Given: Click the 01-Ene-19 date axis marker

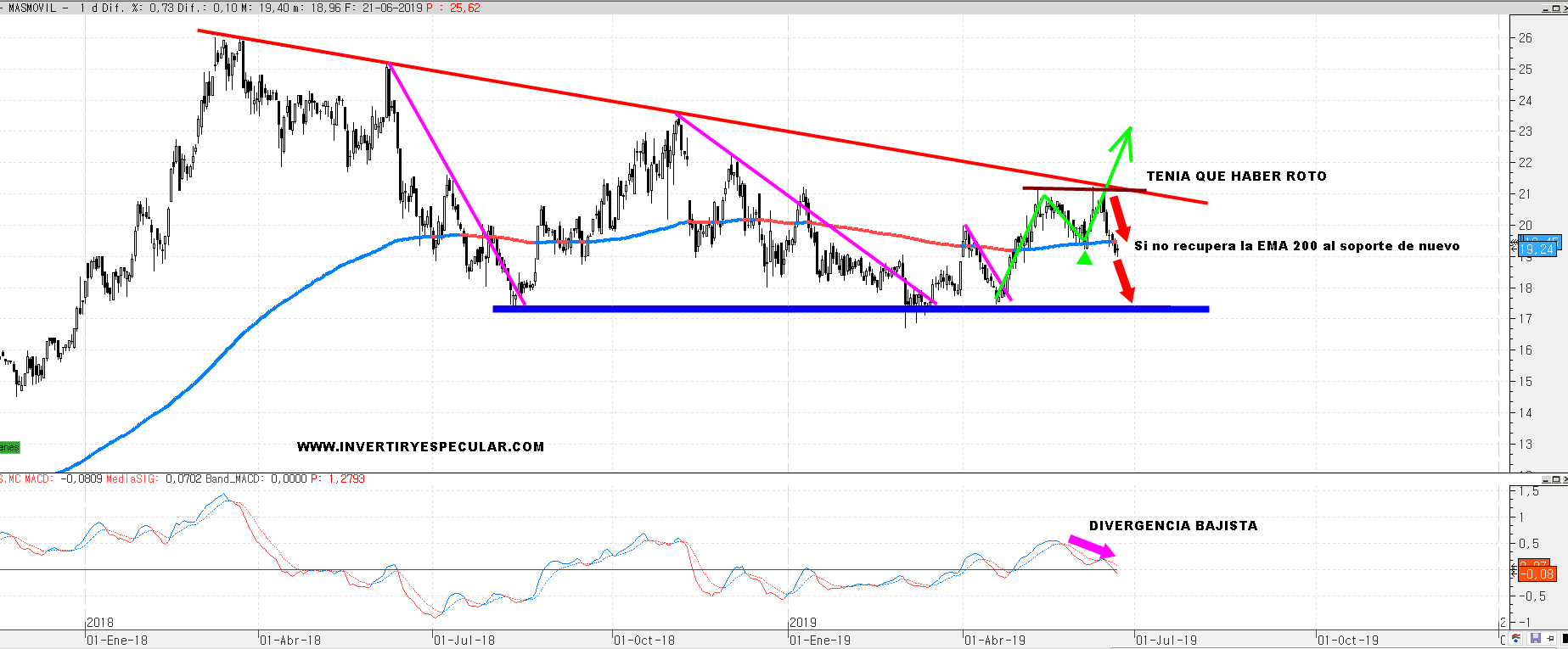Looking at the screenshot, I should (820, 641).
